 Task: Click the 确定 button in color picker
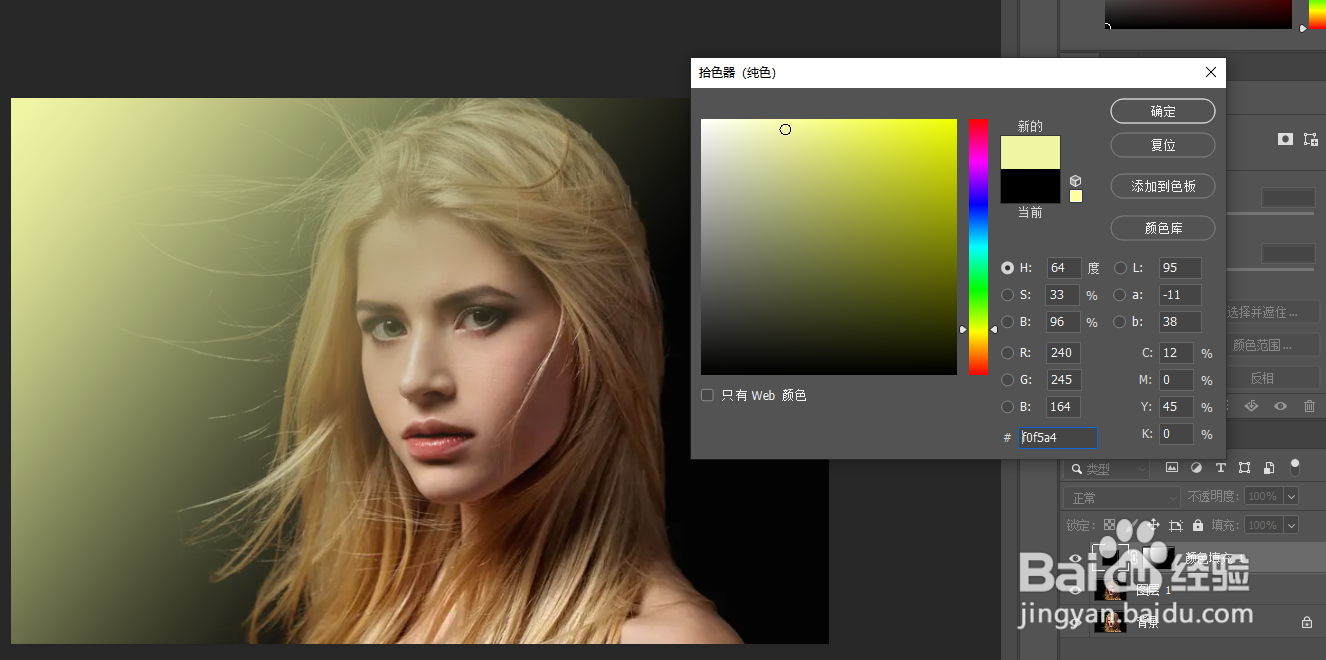[x=1163, y=111]
